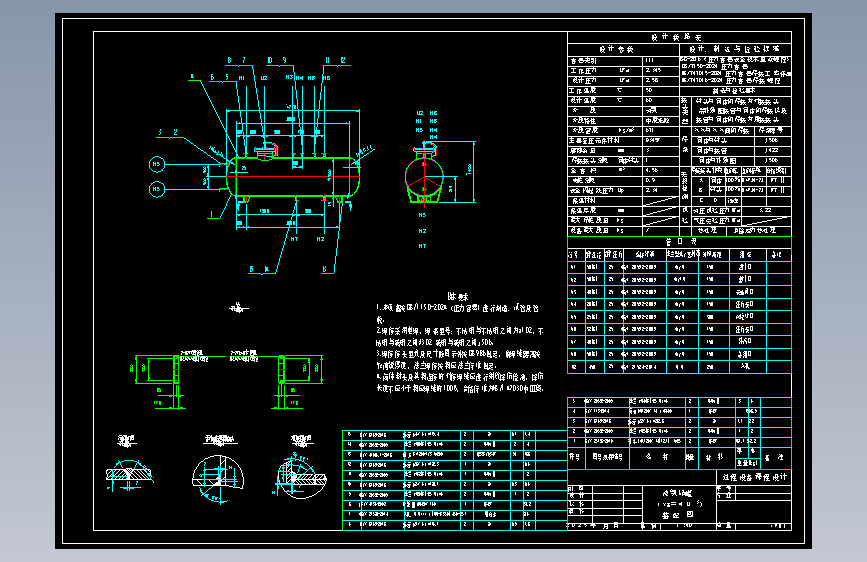Select the leftmost weld joint detail
This screenshot has width=867, height=562.
pos(129,474)
